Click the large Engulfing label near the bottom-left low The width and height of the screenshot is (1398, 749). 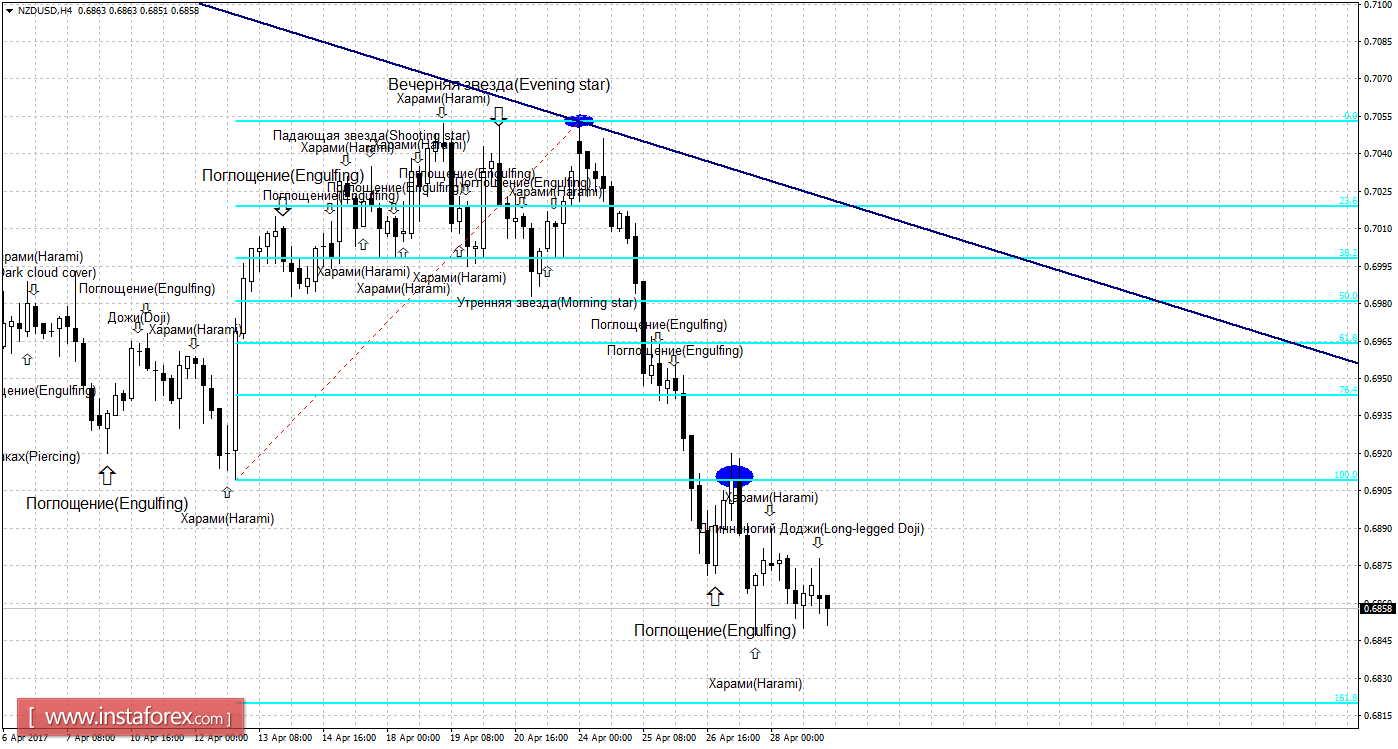click(107, 503)
